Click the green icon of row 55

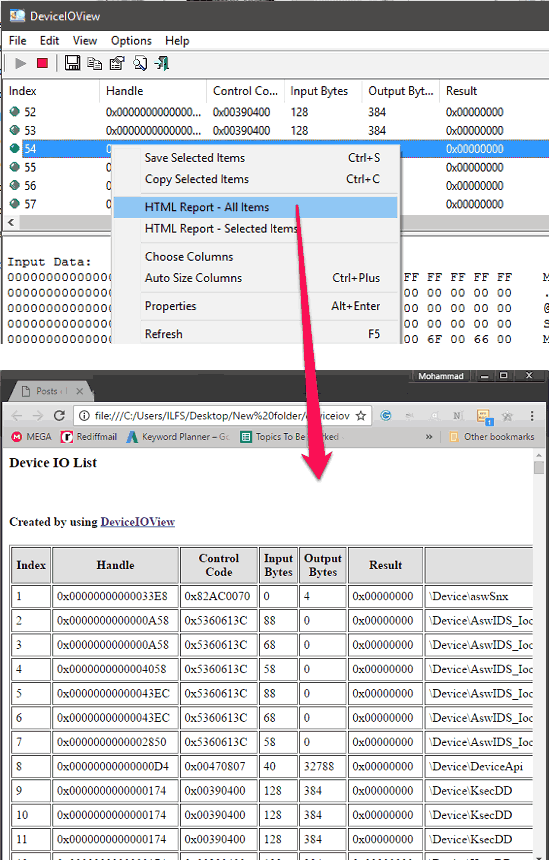point(15,167)
